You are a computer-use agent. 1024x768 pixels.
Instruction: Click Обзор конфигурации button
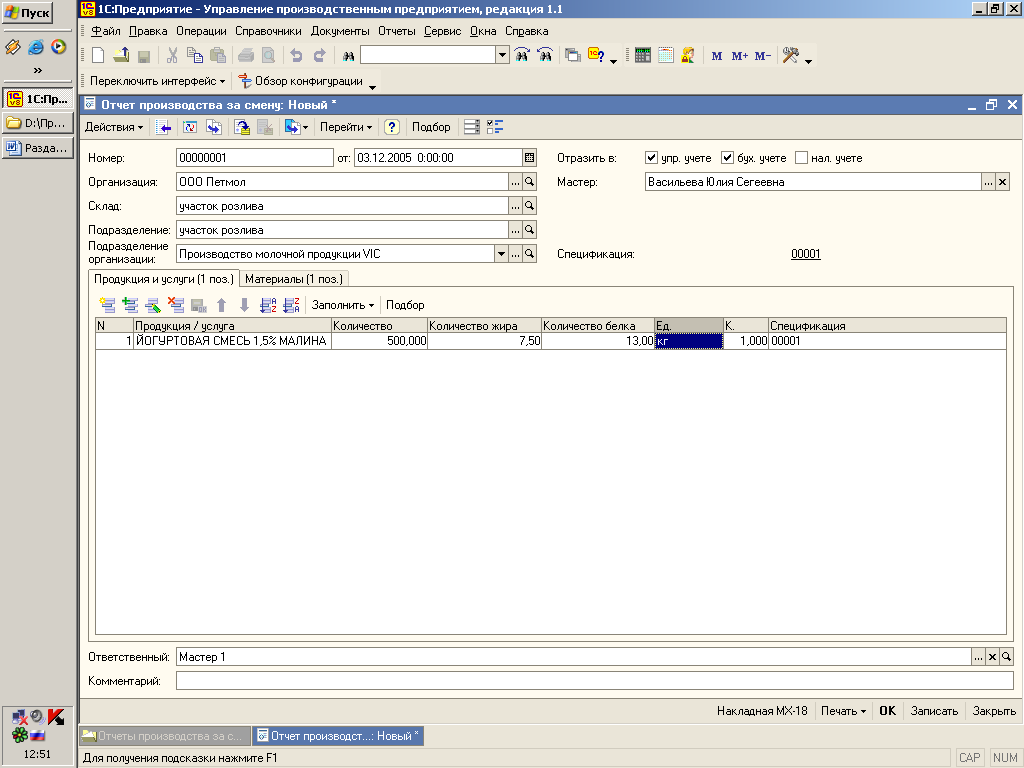click(x=300, y=81)
